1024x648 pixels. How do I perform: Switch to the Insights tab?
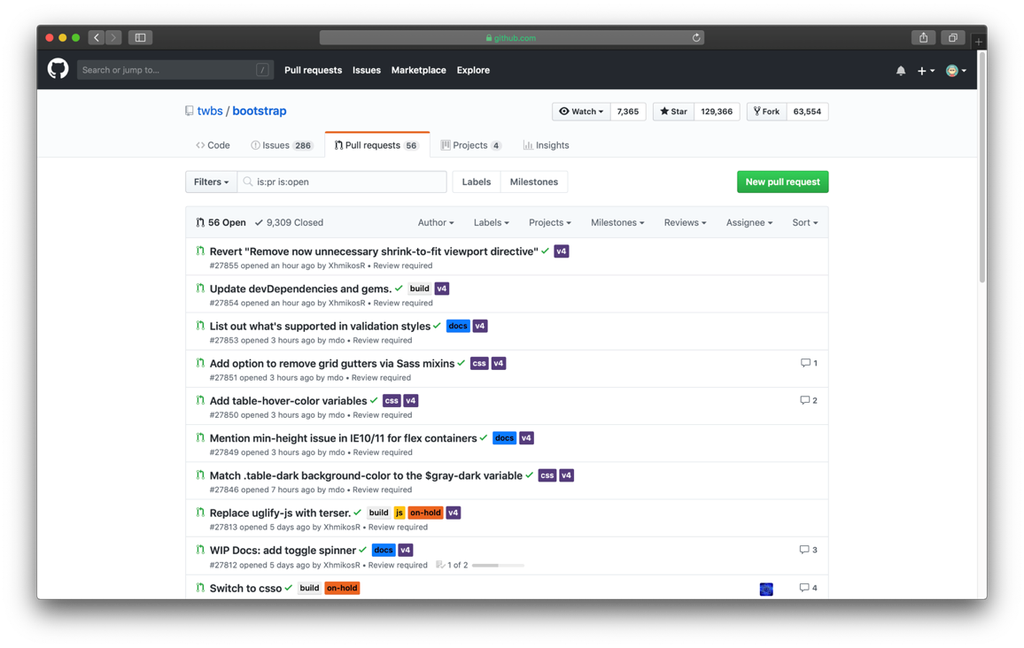click(546, 145)
